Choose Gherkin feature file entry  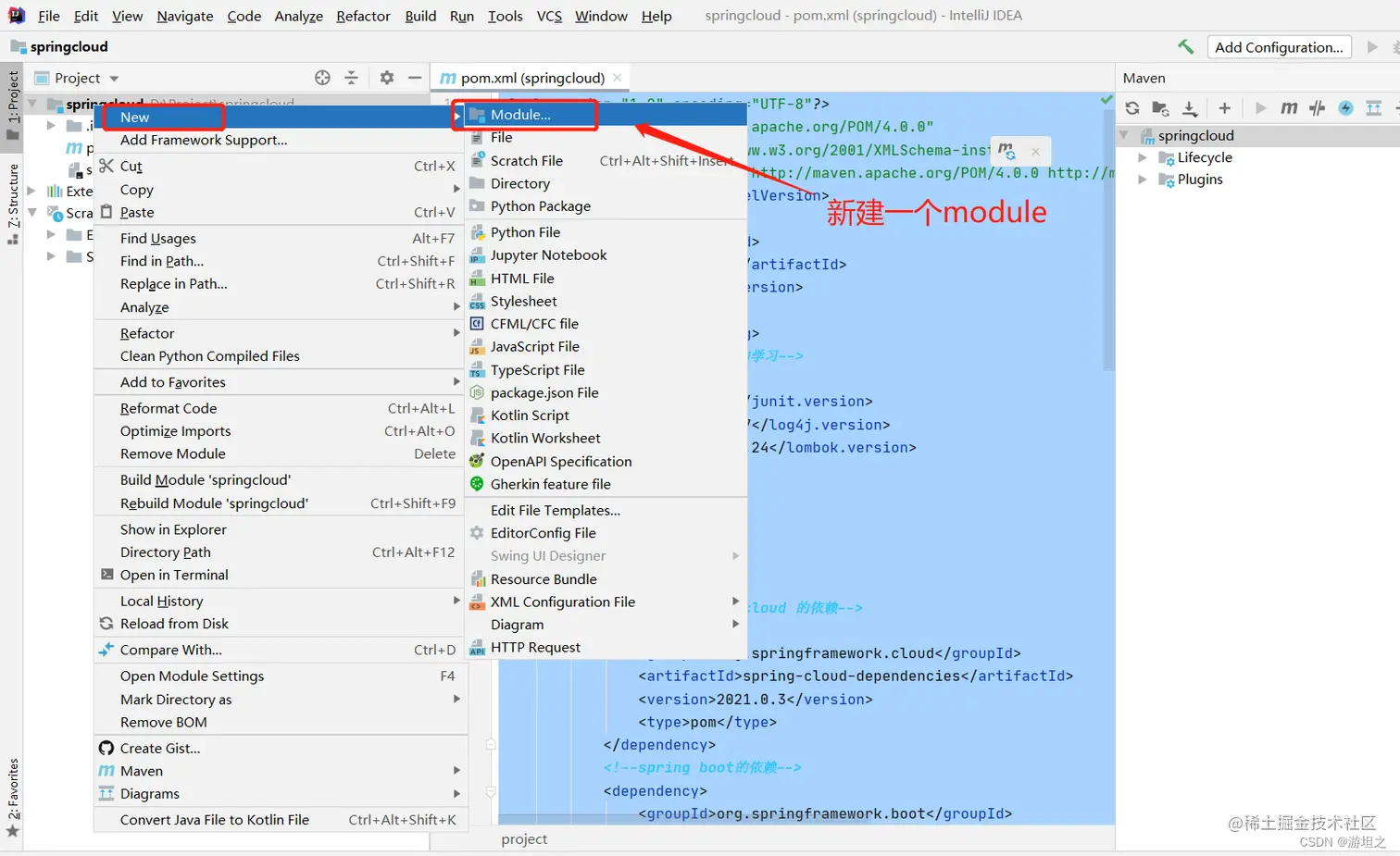click(x=606, y=484)
